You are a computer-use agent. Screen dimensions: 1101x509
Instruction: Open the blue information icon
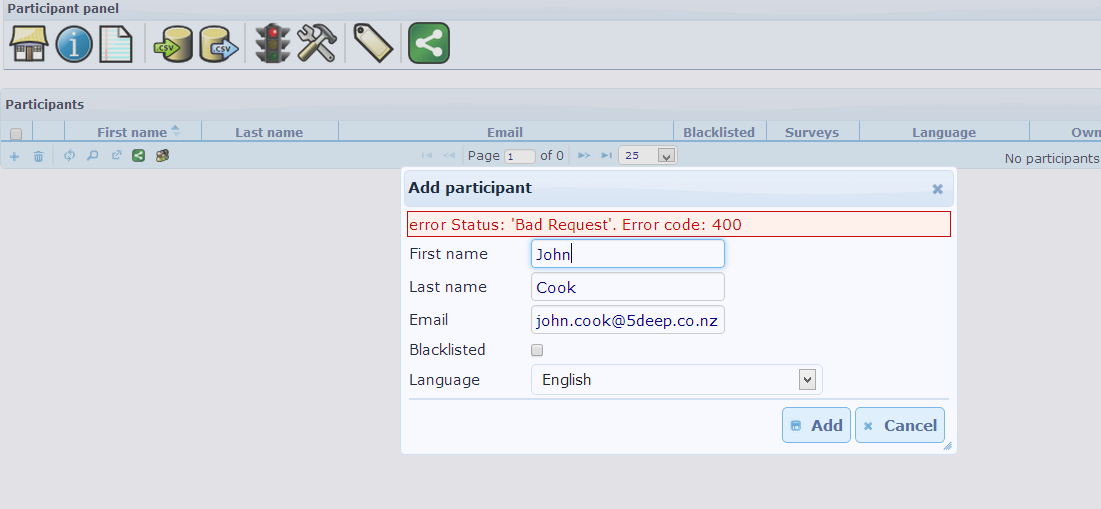click(74, 44)
